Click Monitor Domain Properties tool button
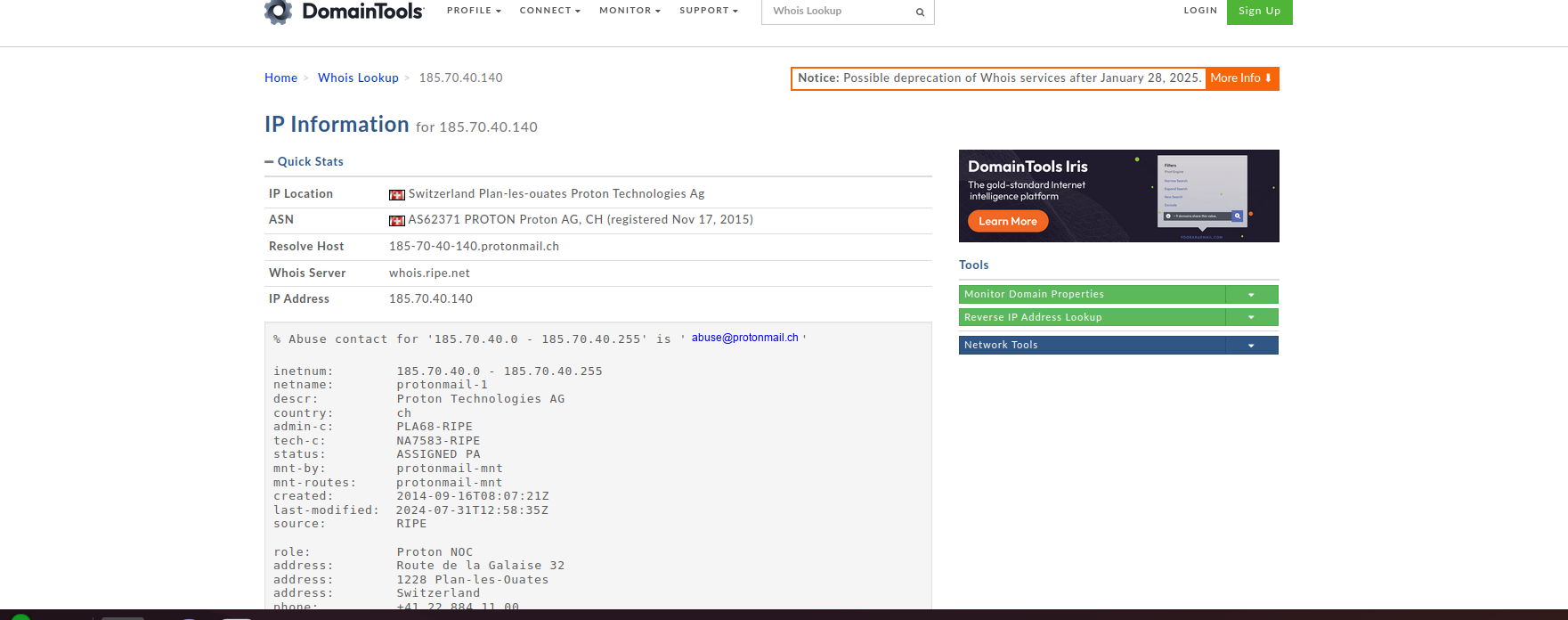This screenshot has width=1568, height=620. (x=1092, y=295)
